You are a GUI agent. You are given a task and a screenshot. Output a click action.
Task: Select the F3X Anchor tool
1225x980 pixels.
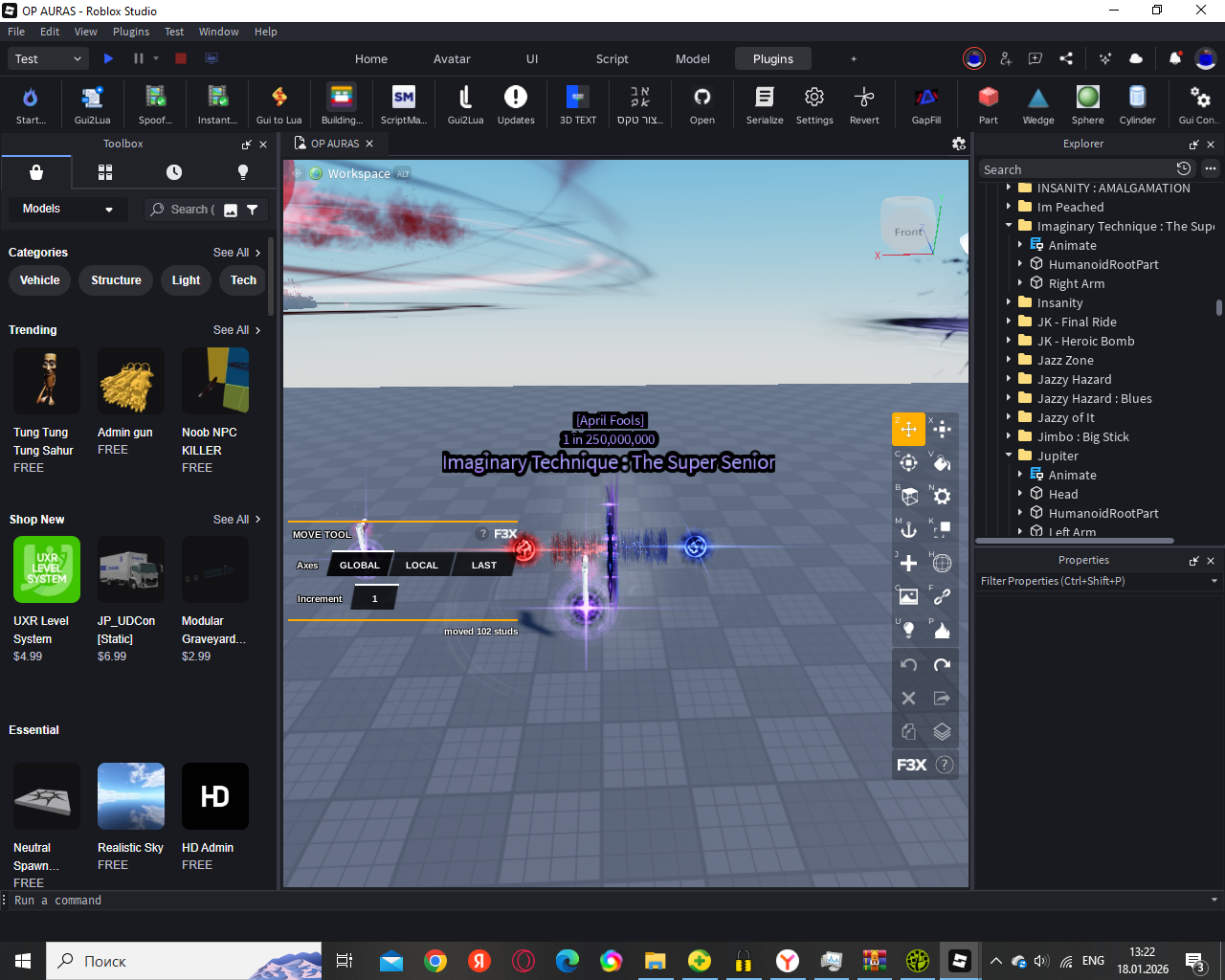click(x=908, y=529)
